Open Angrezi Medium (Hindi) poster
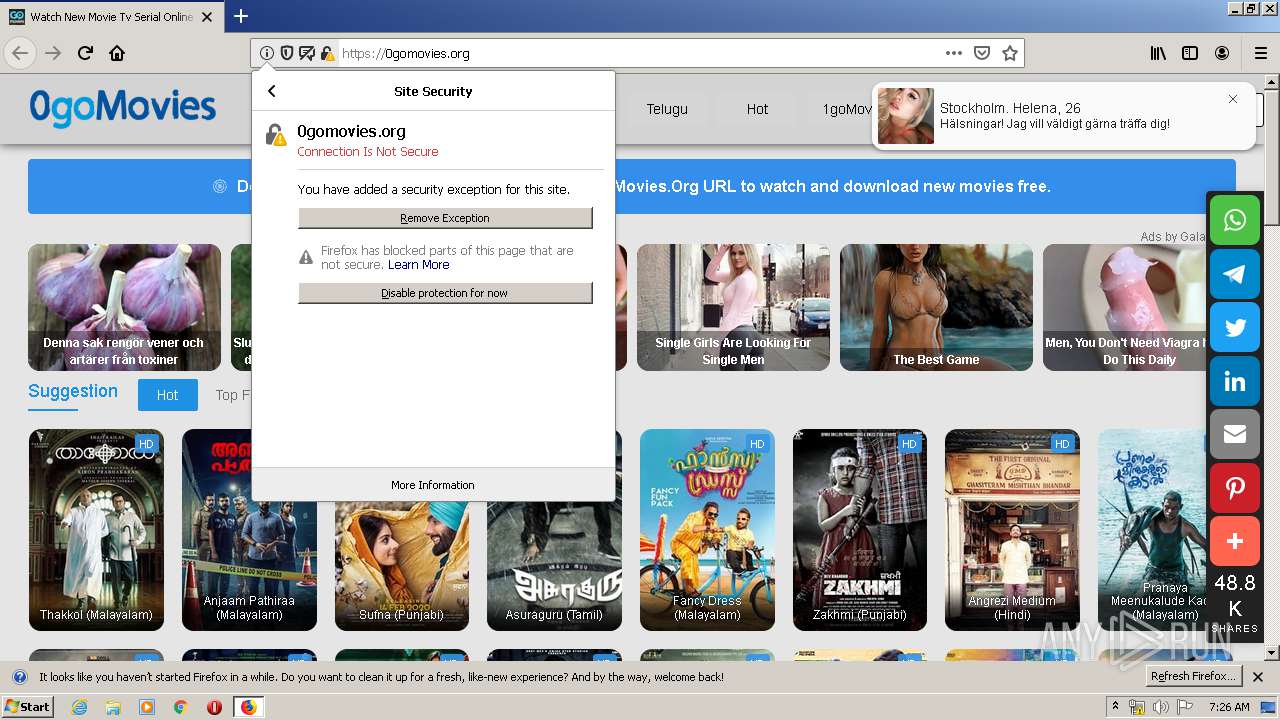Image resolution: width=1280 pixels, height=720 pixels. [1012, 530]
